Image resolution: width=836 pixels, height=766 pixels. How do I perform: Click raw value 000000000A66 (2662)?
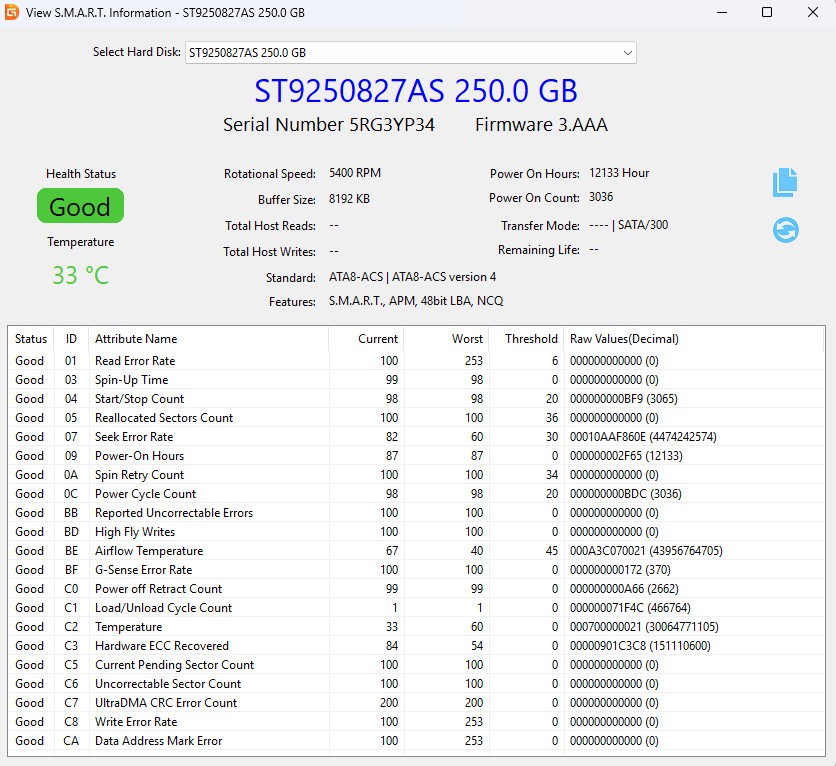pos(624,589)
